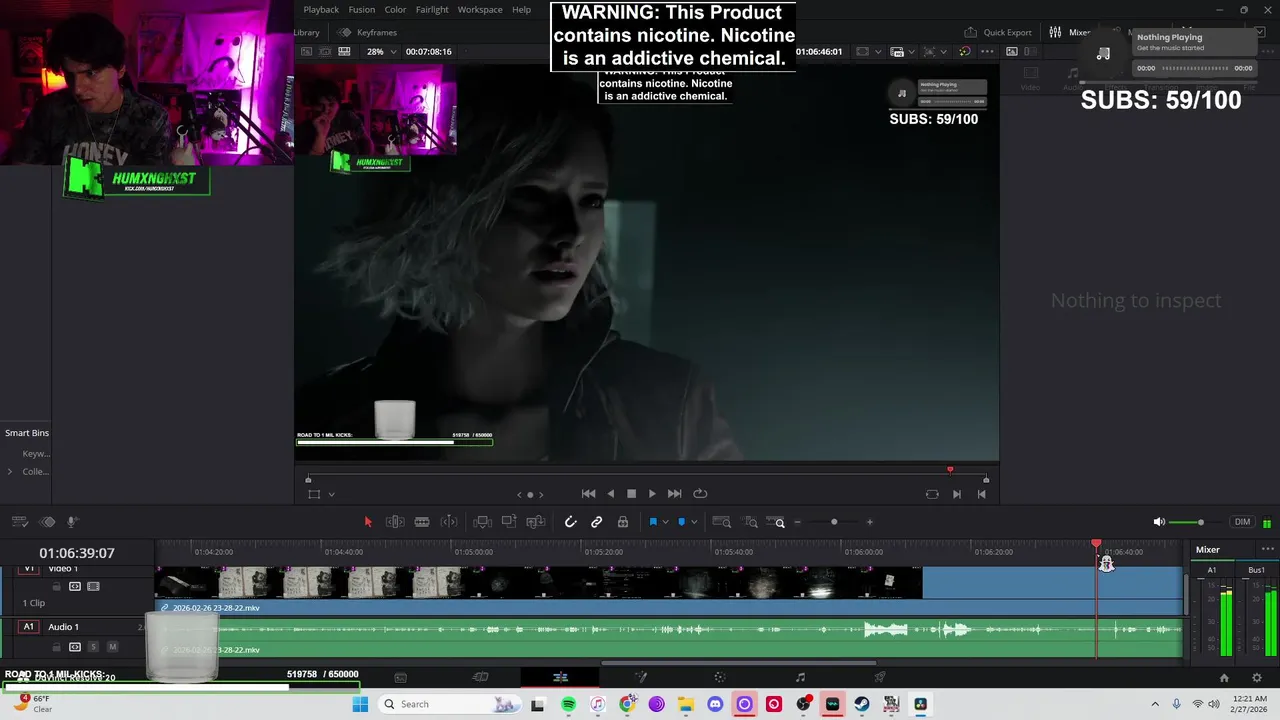
Task: Click the timeline zoom out minus
Action: [797, 522]
